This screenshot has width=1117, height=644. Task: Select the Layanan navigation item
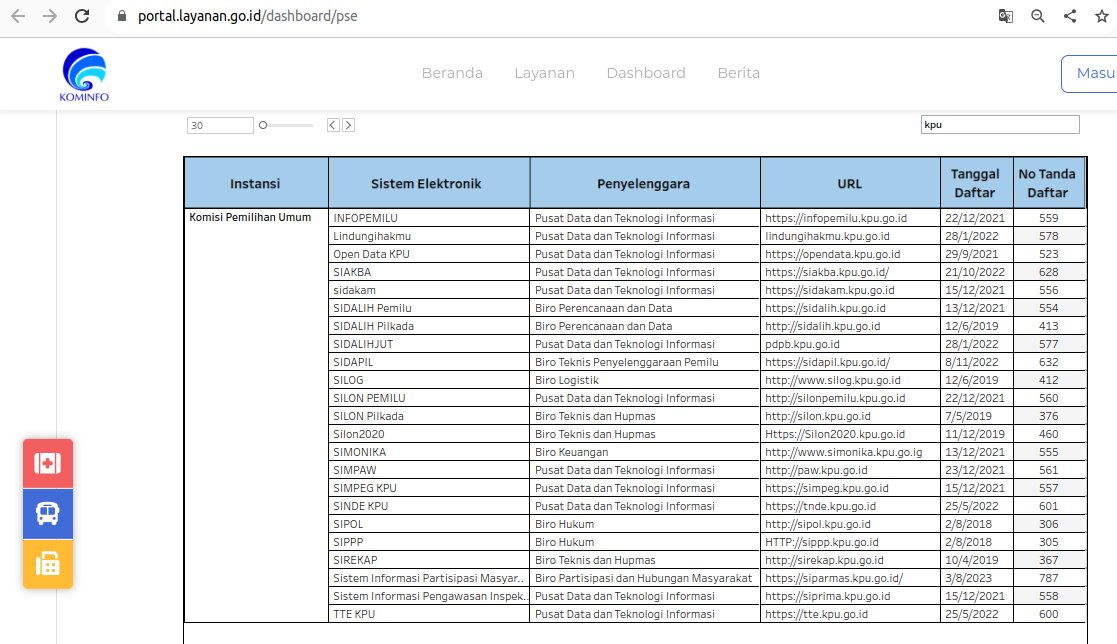[x=544, y=72]
